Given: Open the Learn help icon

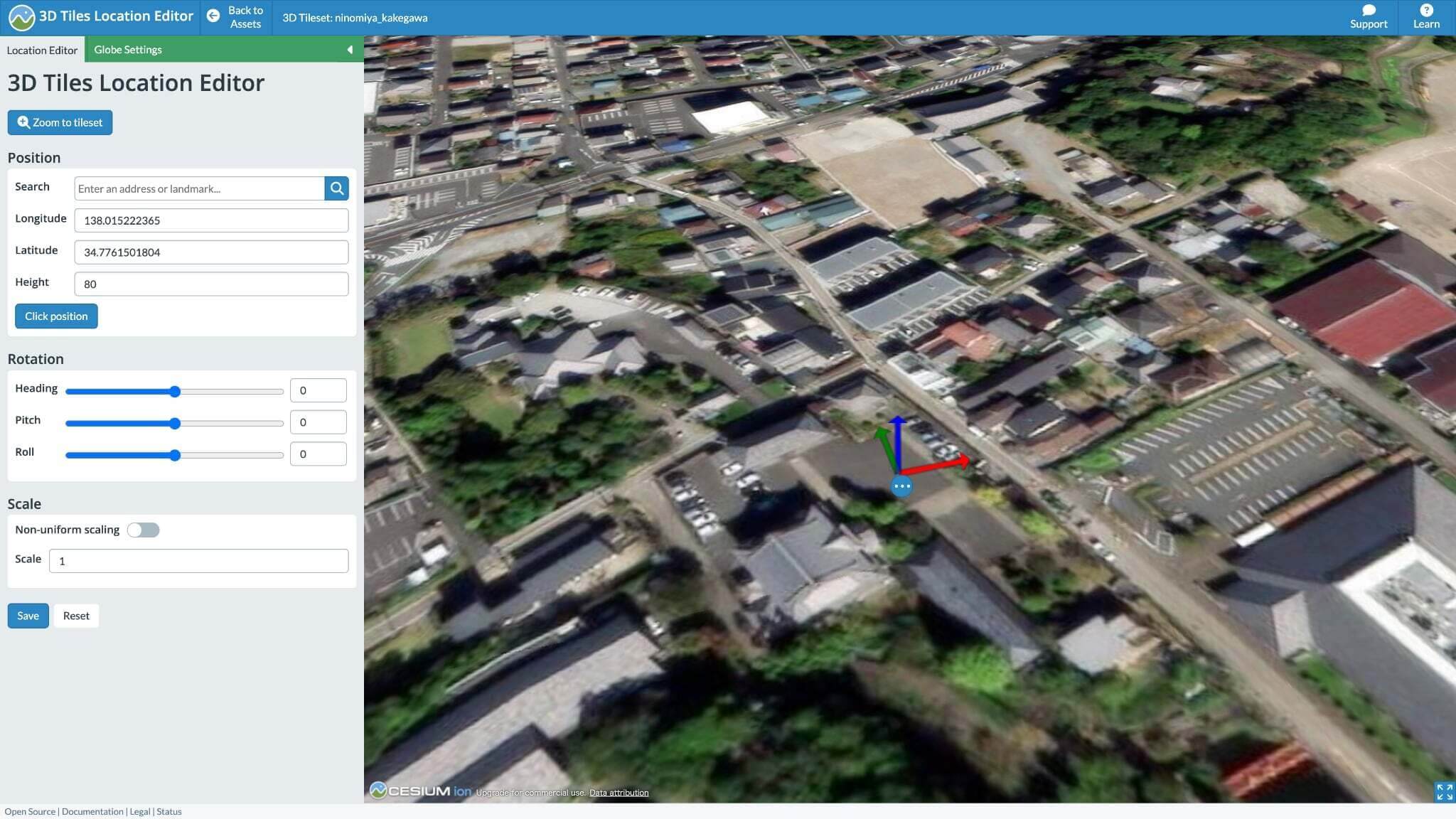Looking at the screenshot, I should tap(1426, 10).
